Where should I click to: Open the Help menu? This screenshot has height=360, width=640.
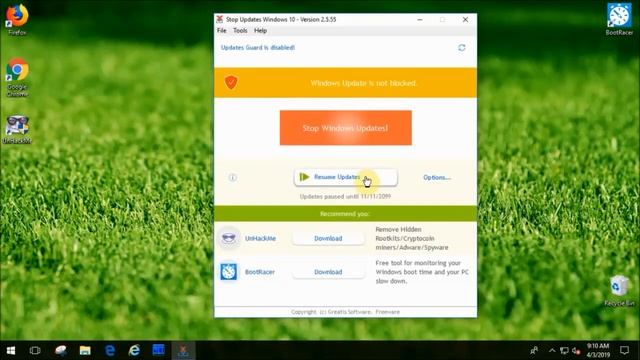[260, 31]
